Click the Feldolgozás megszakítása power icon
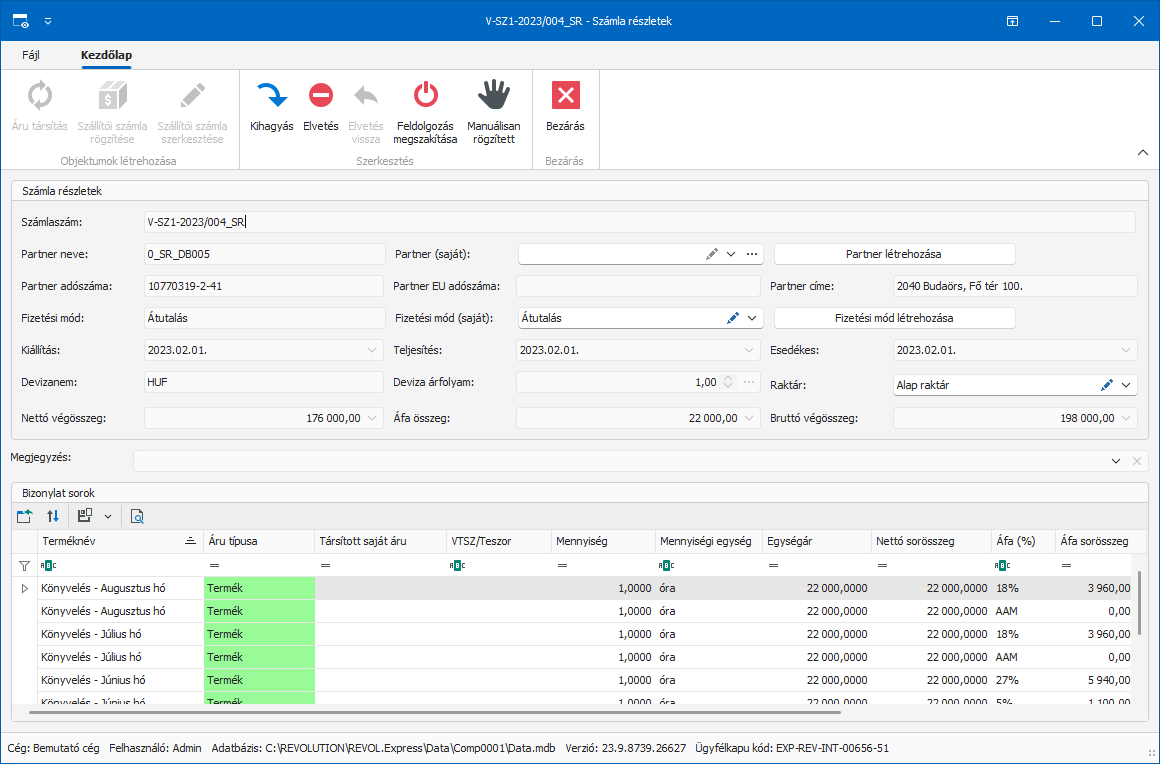Image resolution: width=1160 pixels, height=764 pixels. (425, 95)
